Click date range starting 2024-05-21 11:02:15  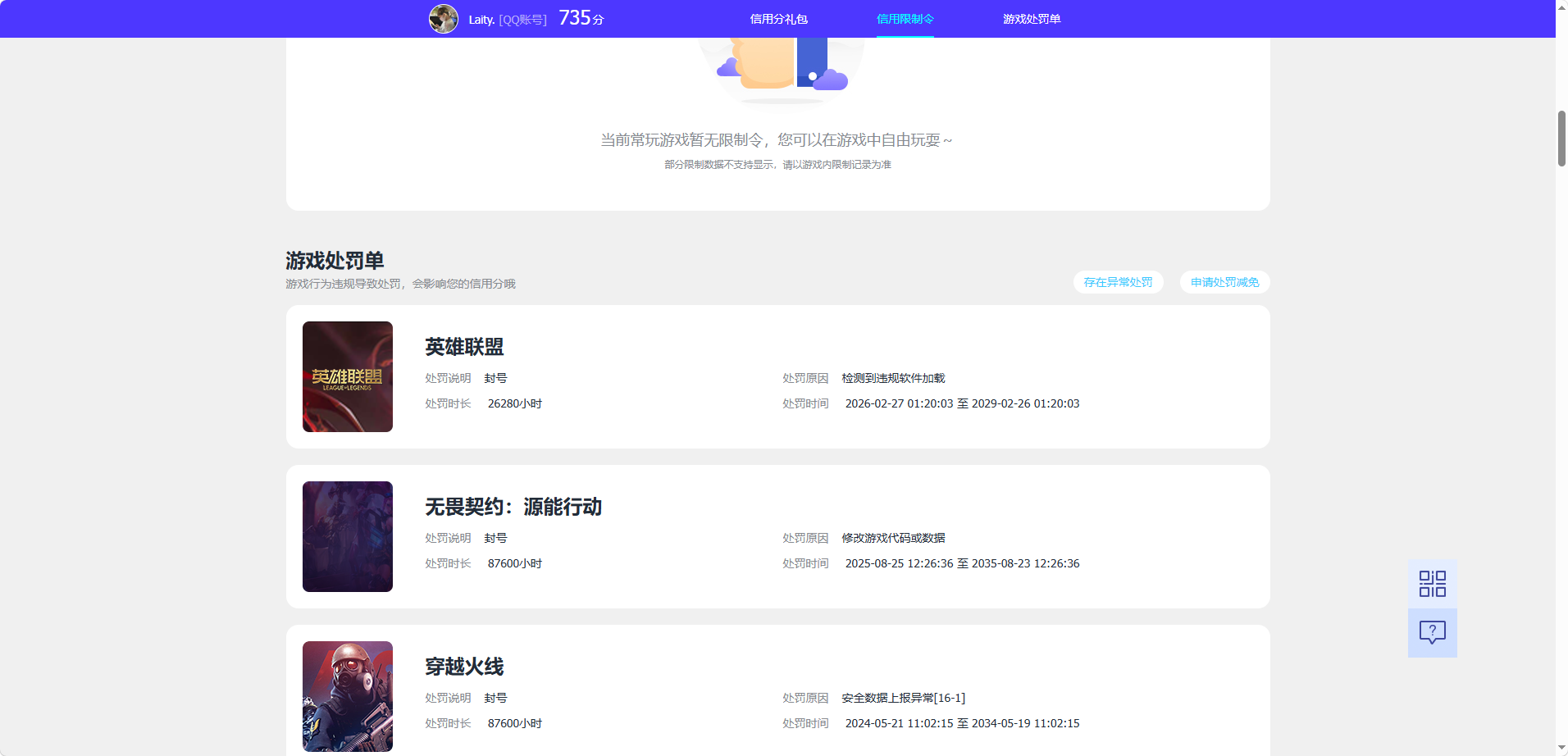(x=962, y=723)
